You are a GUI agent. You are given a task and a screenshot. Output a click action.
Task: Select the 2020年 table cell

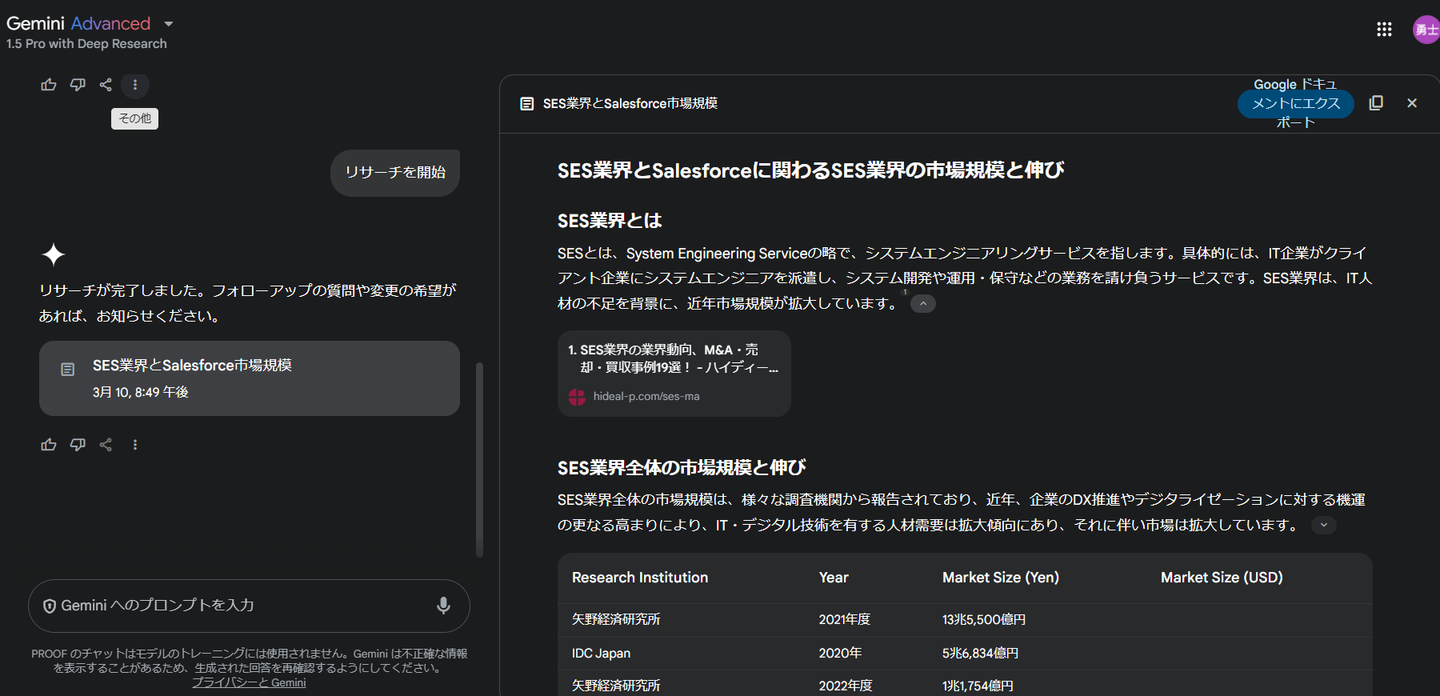838,653
